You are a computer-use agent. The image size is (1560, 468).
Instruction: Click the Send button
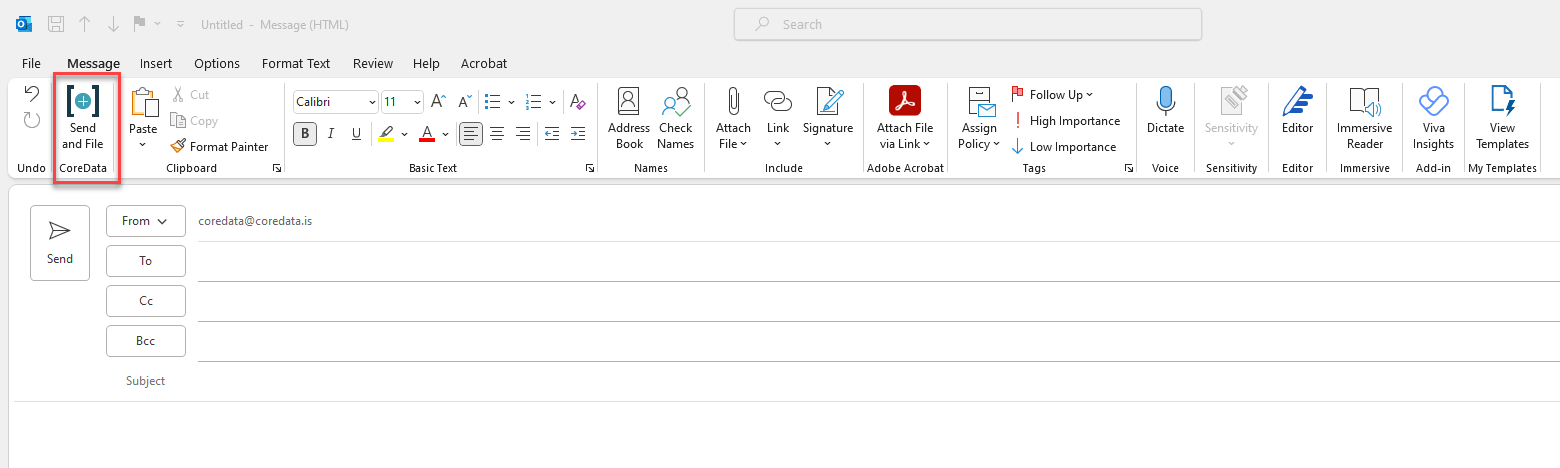click(x=60, y=242)
